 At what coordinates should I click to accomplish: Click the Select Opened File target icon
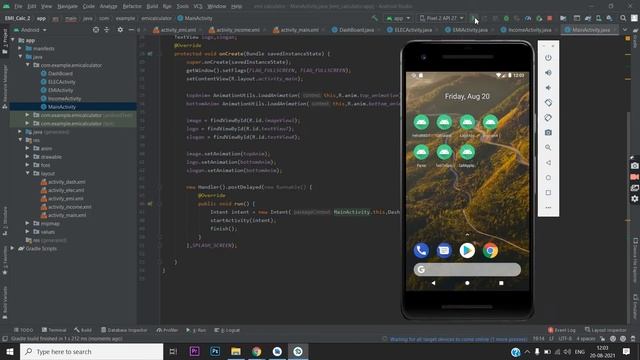[x=96, y=30]
